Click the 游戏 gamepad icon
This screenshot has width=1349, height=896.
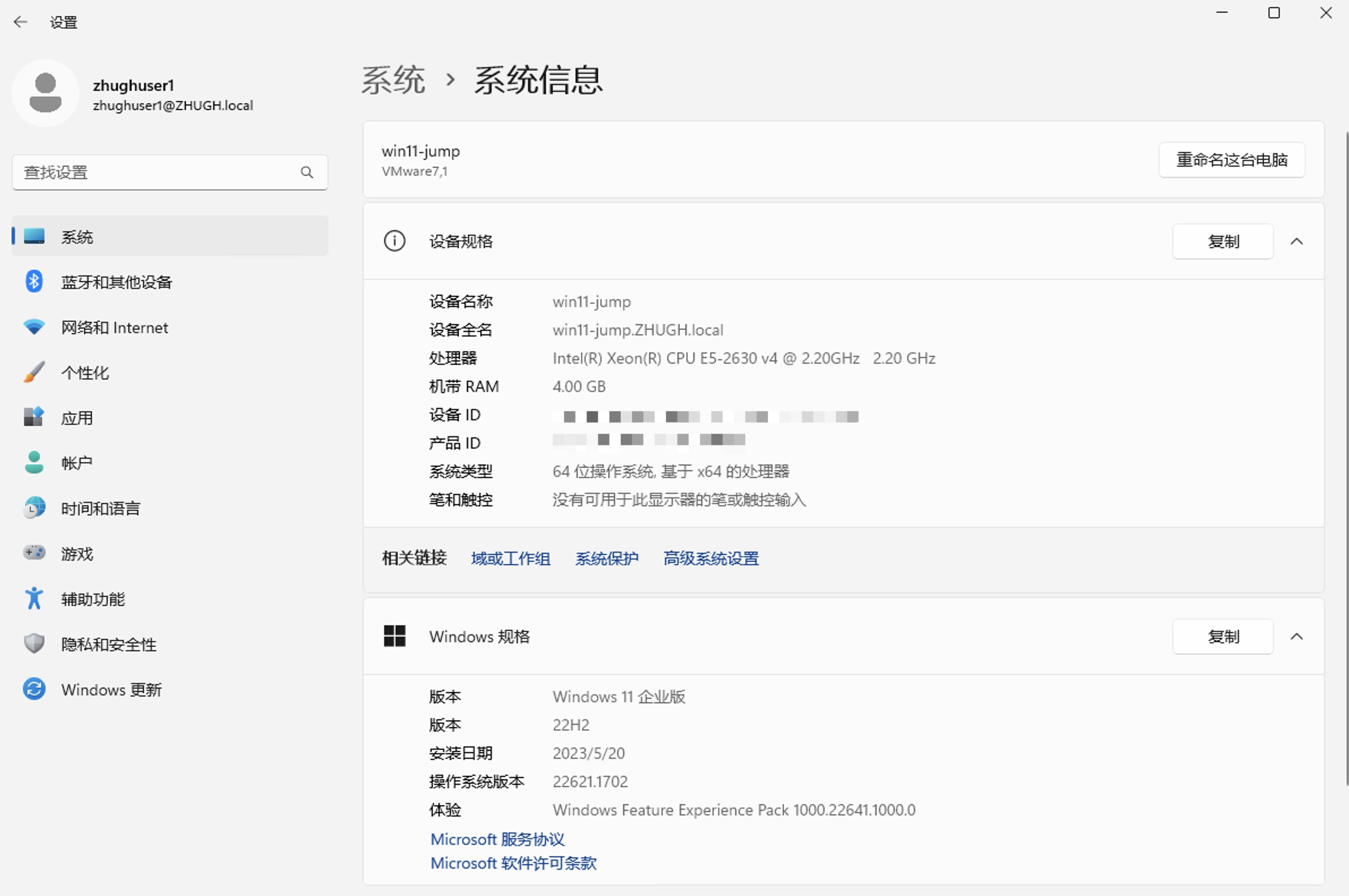pos(35,553)
